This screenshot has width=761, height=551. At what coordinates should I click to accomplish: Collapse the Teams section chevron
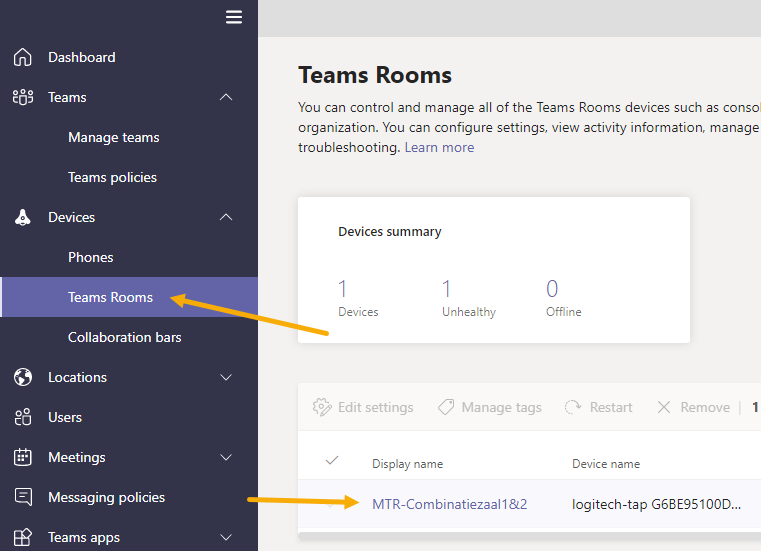point(226,97)
